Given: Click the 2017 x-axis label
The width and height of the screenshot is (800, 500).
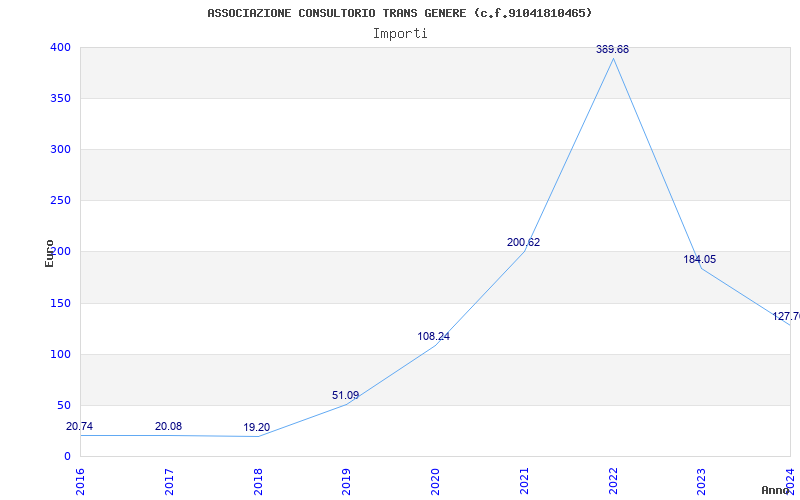Looking at the screenshot, I should (169, 482).
